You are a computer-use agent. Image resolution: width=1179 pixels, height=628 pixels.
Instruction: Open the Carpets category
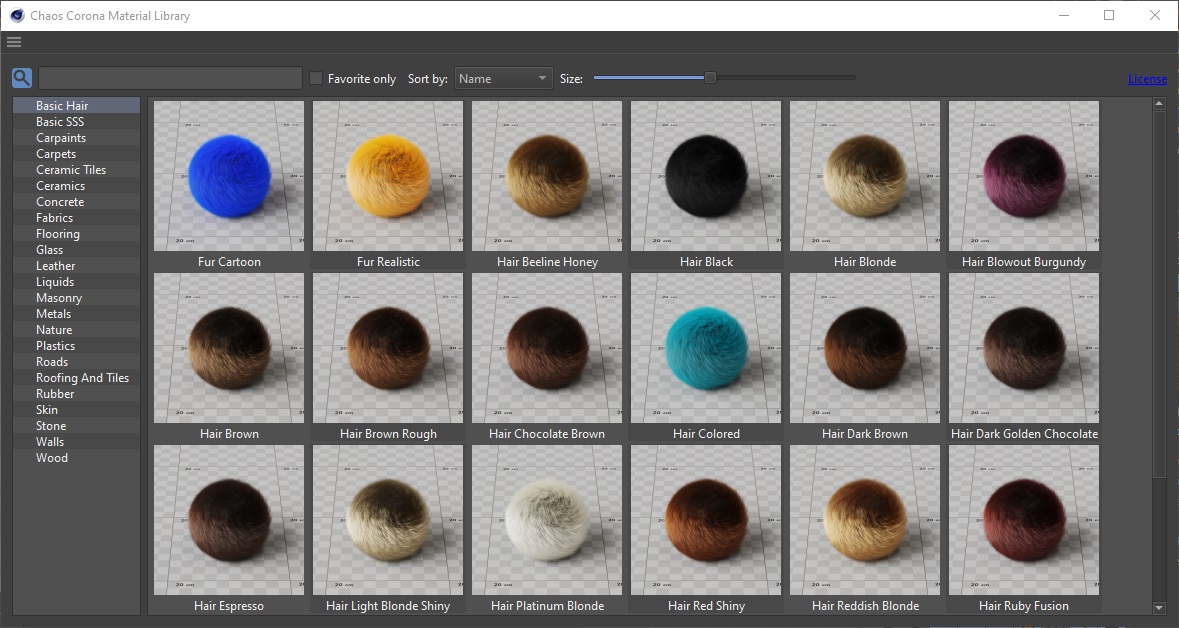[x=76, y=153]
